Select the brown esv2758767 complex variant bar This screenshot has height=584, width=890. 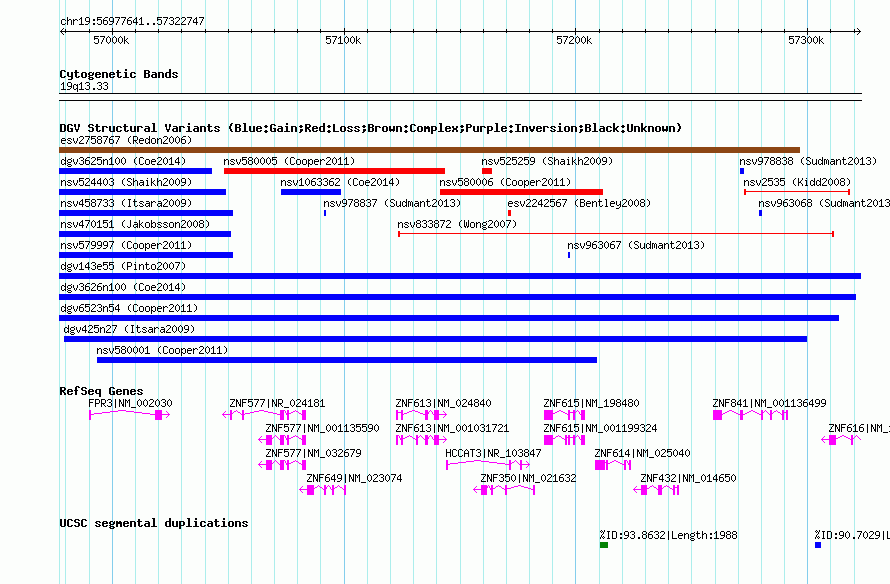pyautogui.click(x=429, y=150)
